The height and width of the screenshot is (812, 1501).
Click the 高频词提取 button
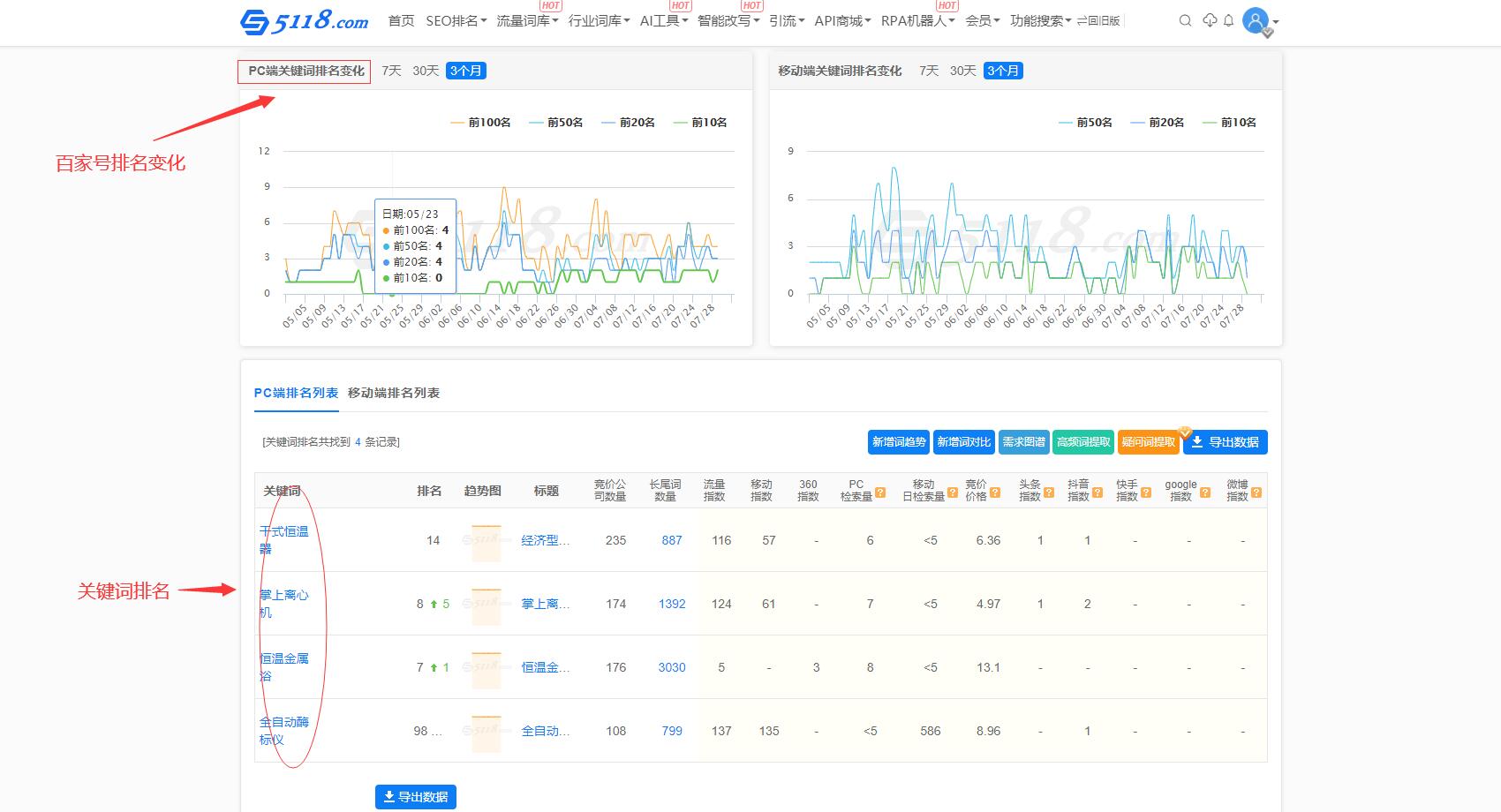pyautogui.click(x=1083, y=442)
